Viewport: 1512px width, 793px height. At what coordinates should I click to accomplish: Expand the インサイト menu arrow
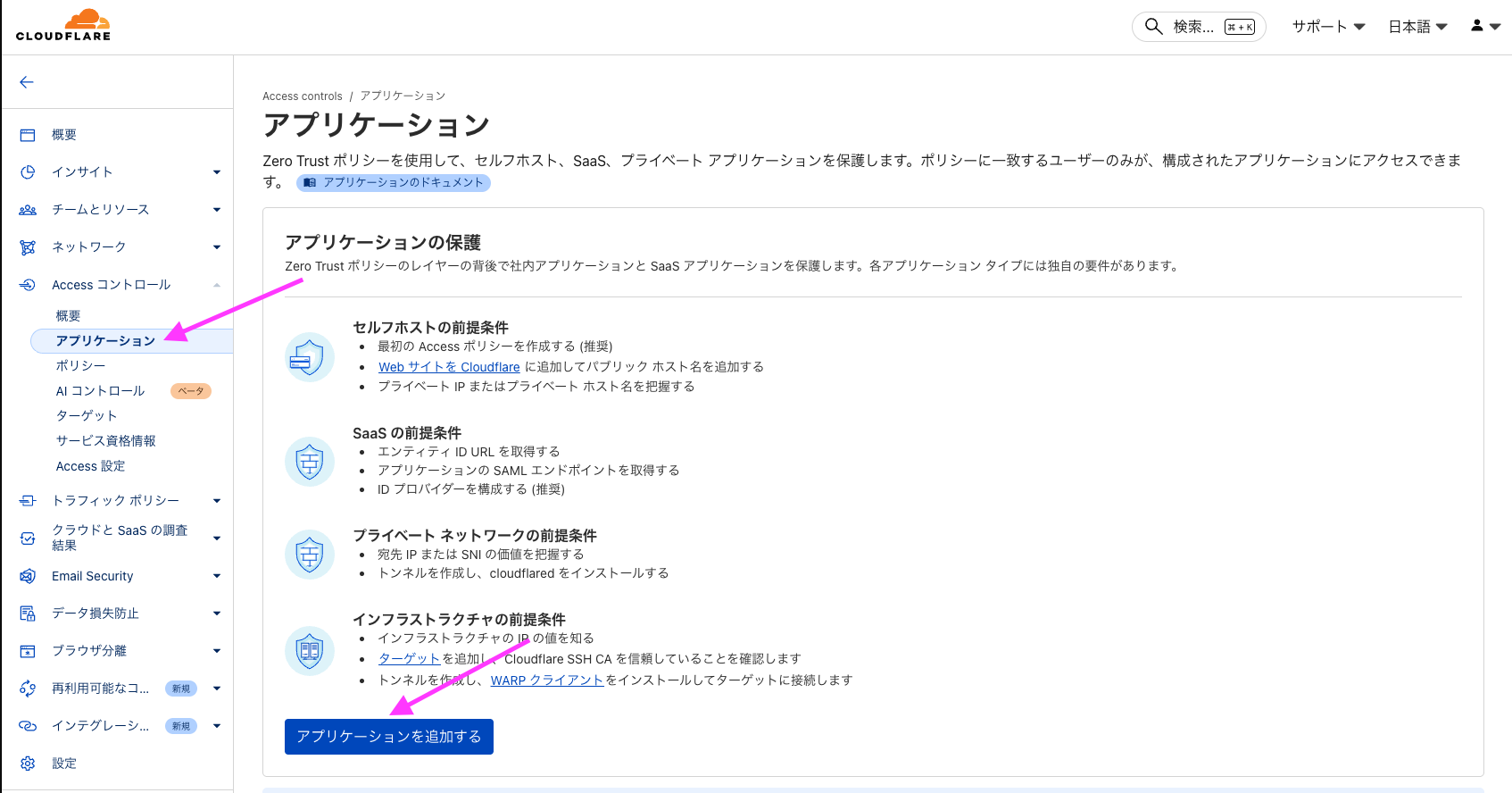coord(217,172)
